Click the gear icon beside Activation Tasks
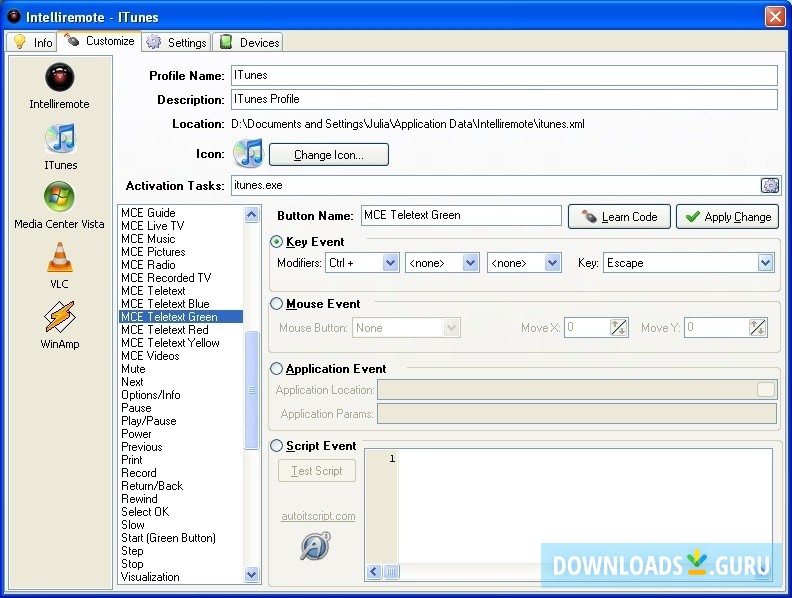Image resolution: width=792 pixels, height=598 pixels. click(770, 185)
